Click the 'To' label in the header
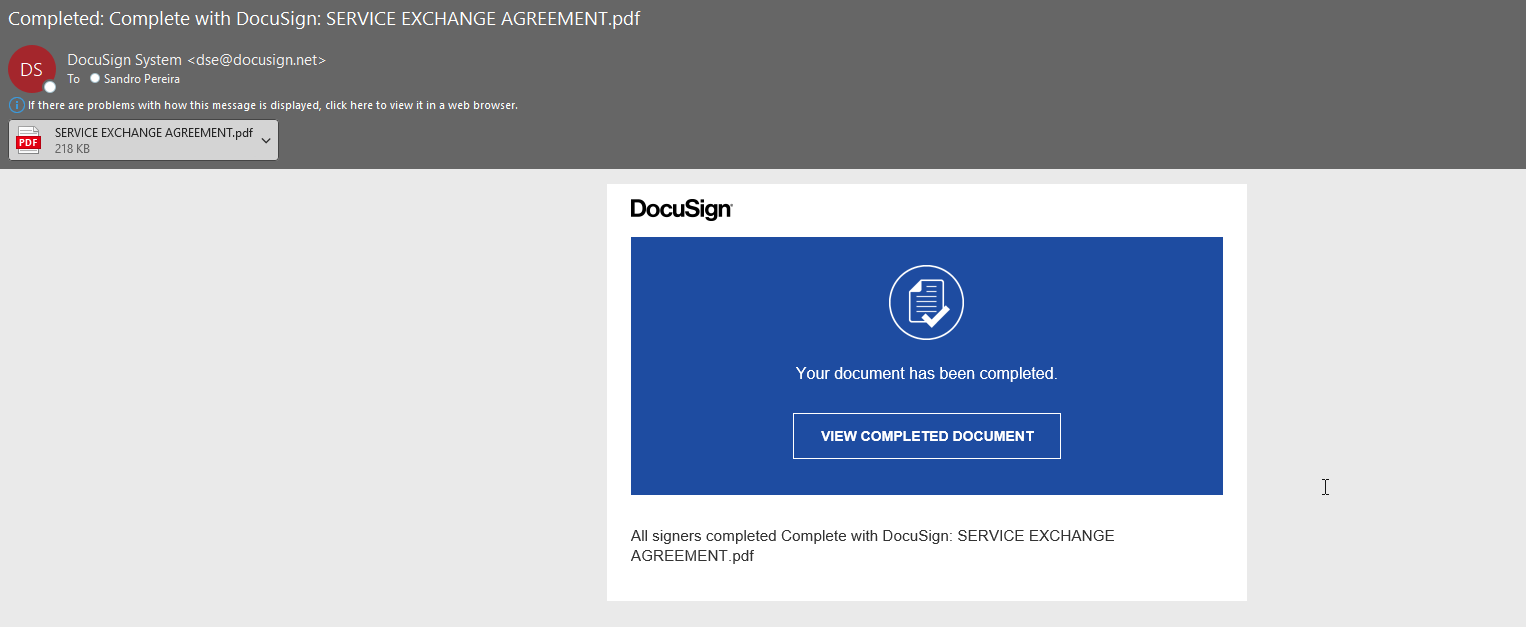The width and height of the screenshot is (1526, 627). (73, 79)
